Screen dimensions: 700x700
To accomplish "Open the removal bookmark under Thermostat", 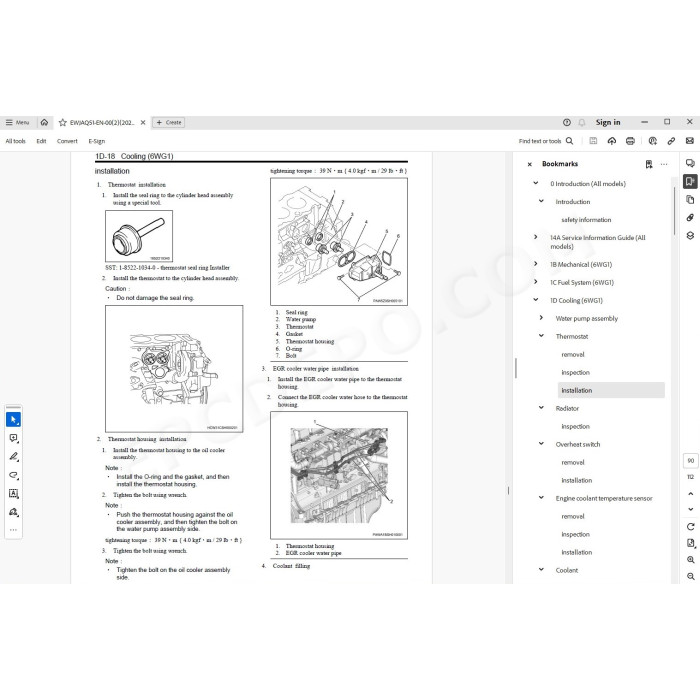I will coord(573,354).
